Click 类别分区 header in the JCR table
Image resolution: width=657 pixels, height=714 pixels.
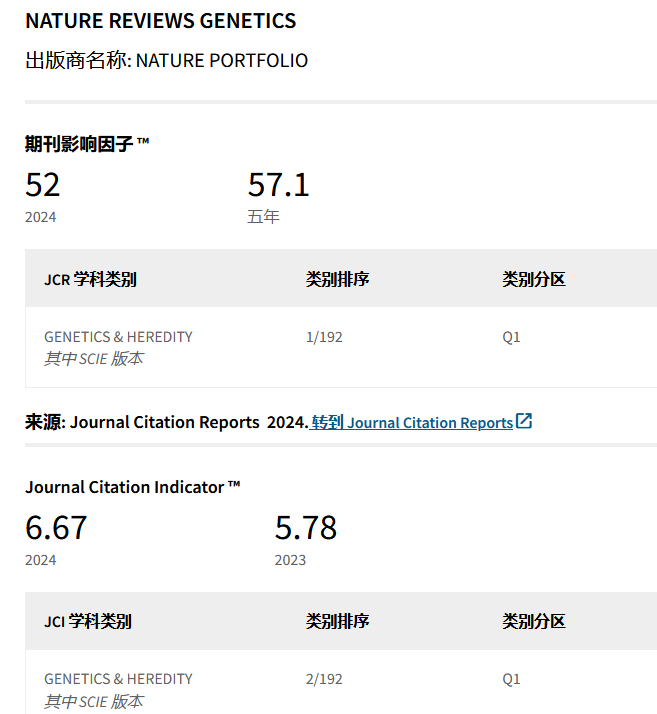point(533,279)
